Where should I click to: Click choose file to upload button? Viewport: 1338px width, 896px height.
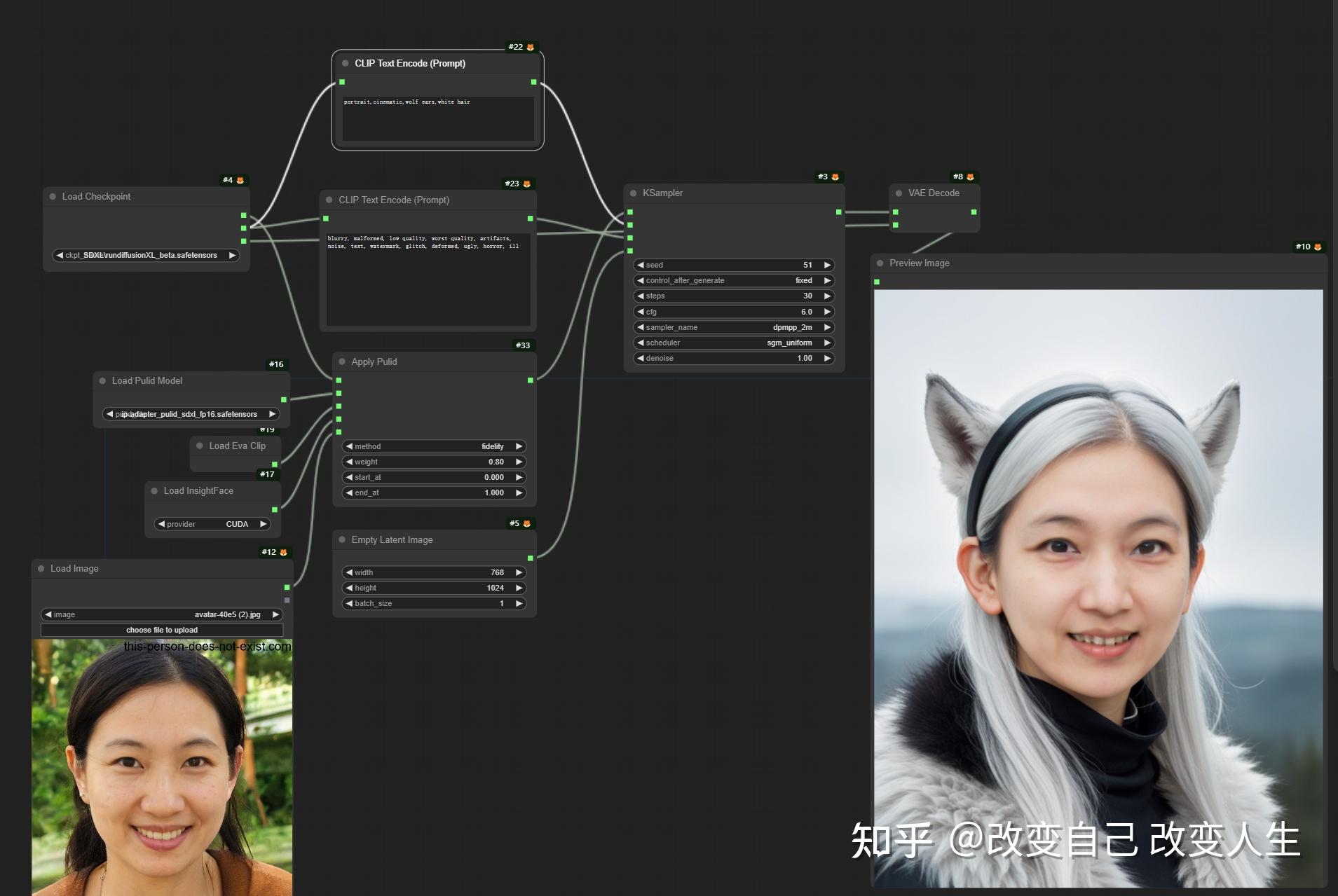tap(162, 630)
